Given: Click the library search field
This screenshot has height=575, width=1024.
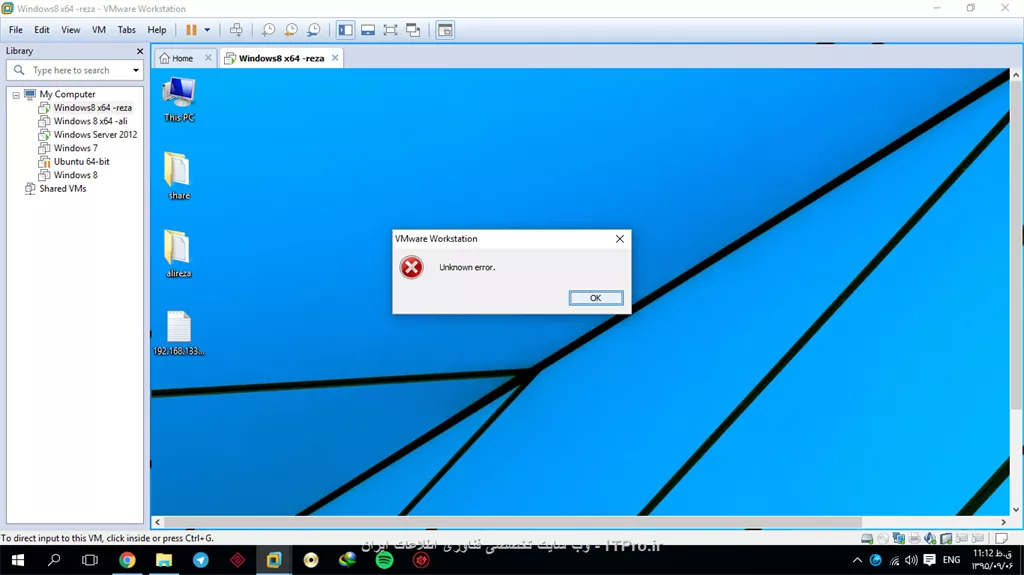Looking at the screenshot, I should (75, 70).
